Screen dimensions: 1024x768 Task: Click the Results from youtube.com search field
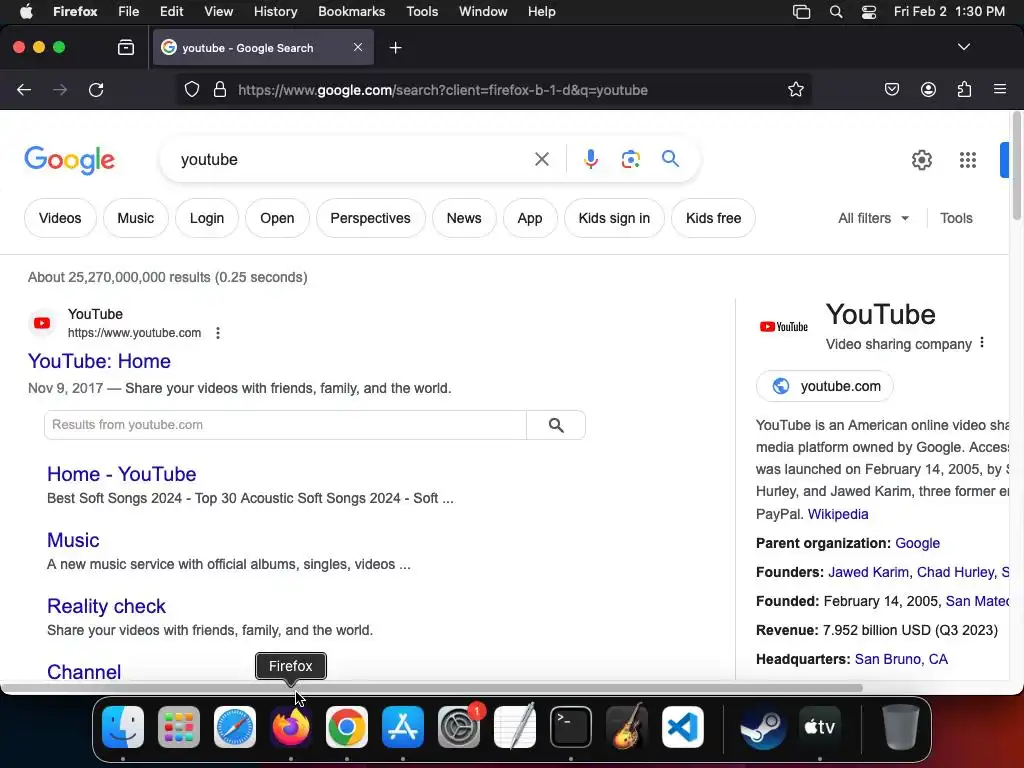click(x=285, y=425)
